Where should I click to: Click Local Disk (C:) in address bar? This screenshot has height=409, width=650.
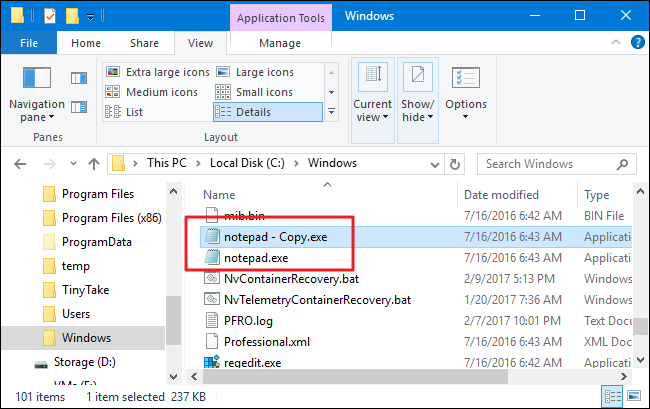[247, 163]
